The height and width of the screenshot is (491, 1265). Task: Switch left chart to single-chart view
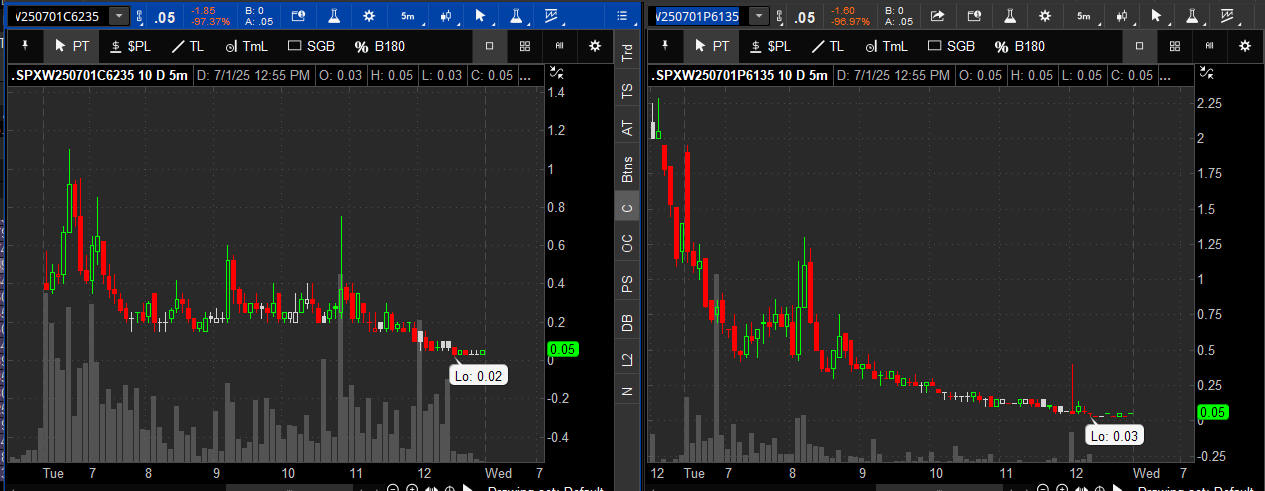(489, 46)
